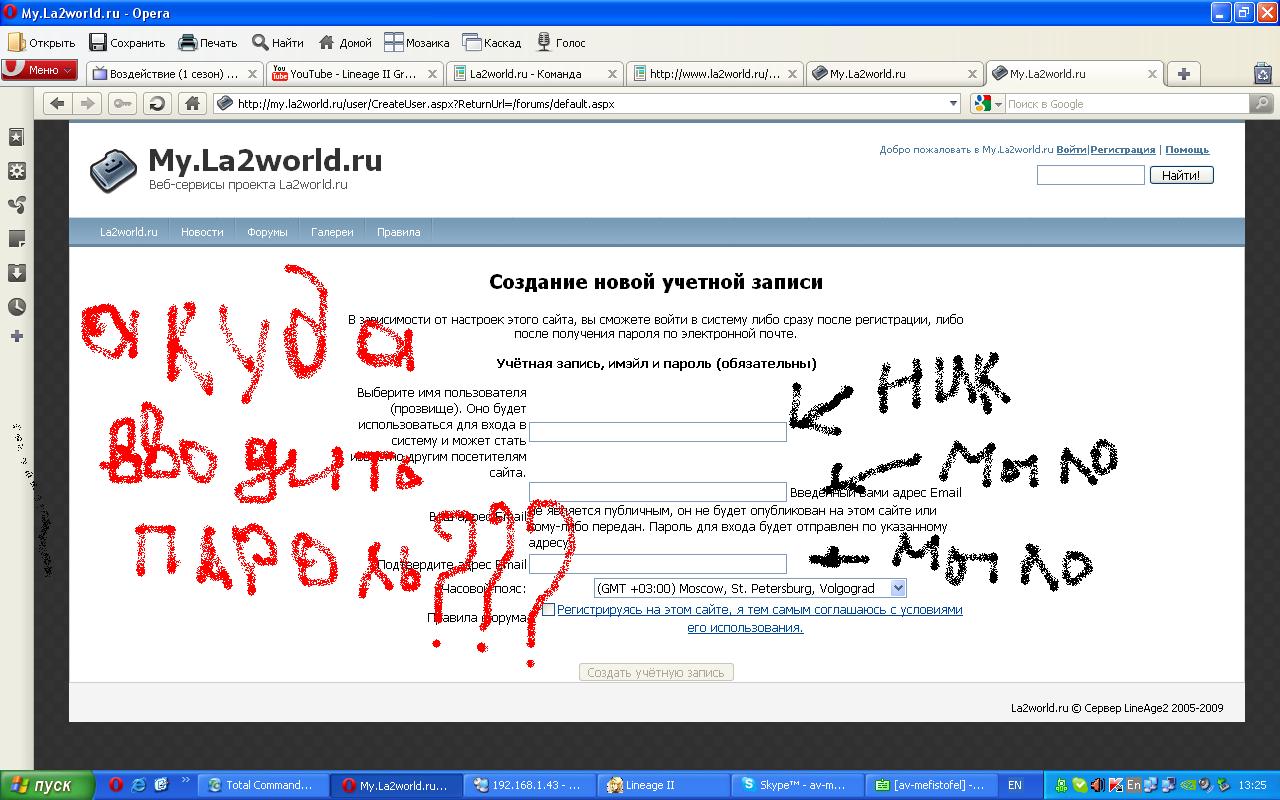Open the Opera Меню button
Screen dimensions: 1280x800
coord(39,70)
